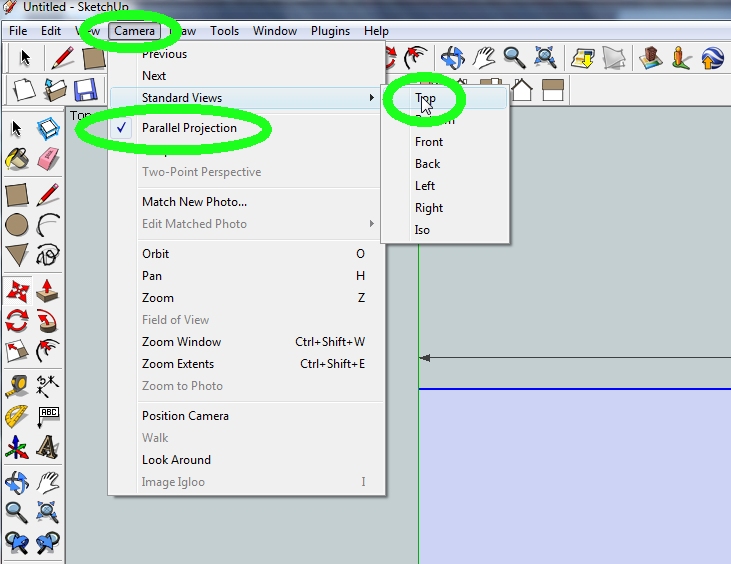731x564 pixels.
Task: Click the Next view icon in left toolbar
Action: [48, 543]
